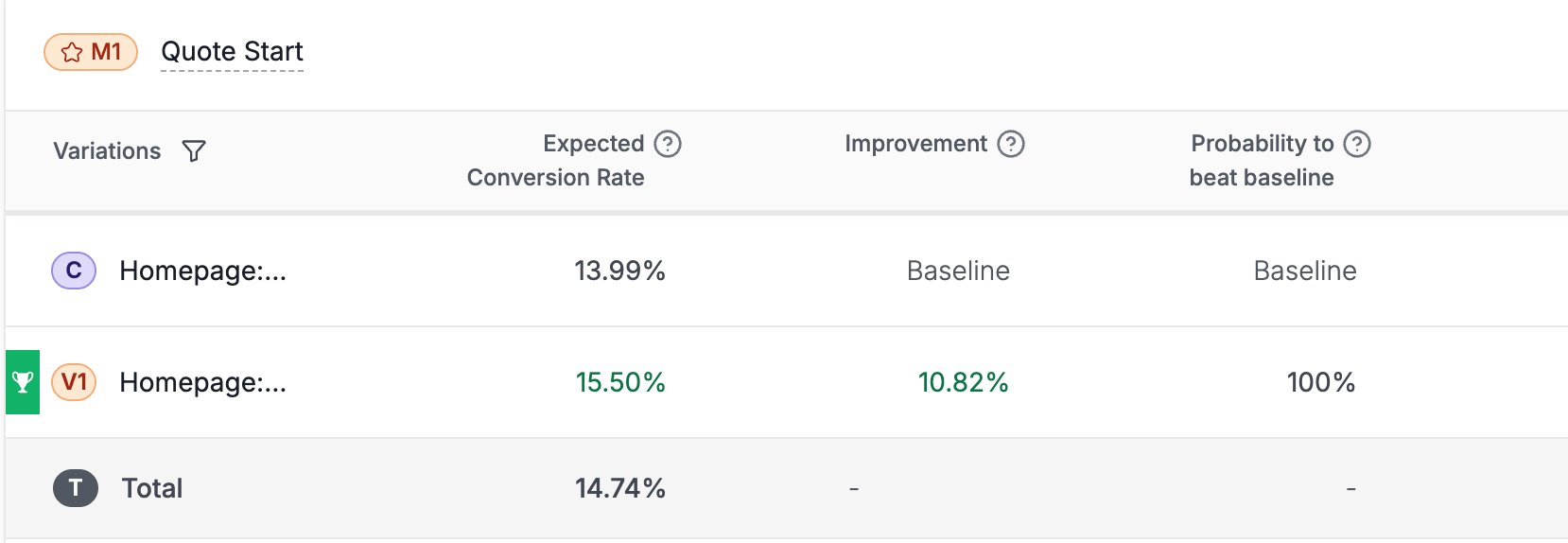1568x543 pixels.
Task: Click help icon beside Expected Conversion Rate
Action: (668, 144)
